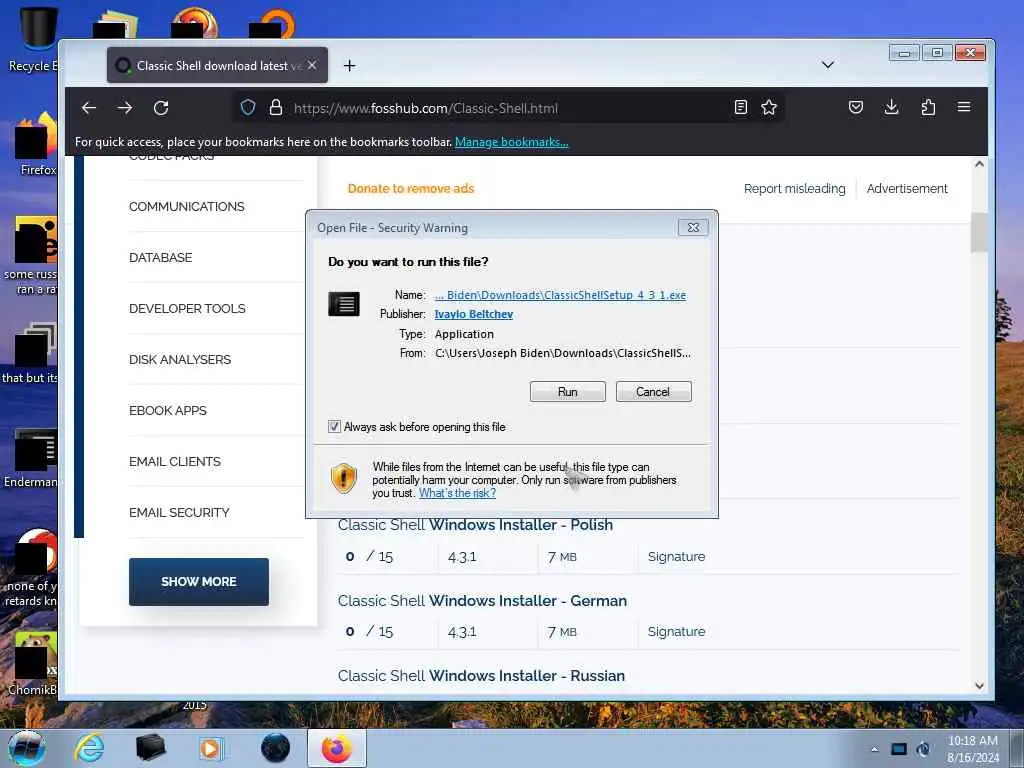Click Advertisement label link

tap(906, 188)
